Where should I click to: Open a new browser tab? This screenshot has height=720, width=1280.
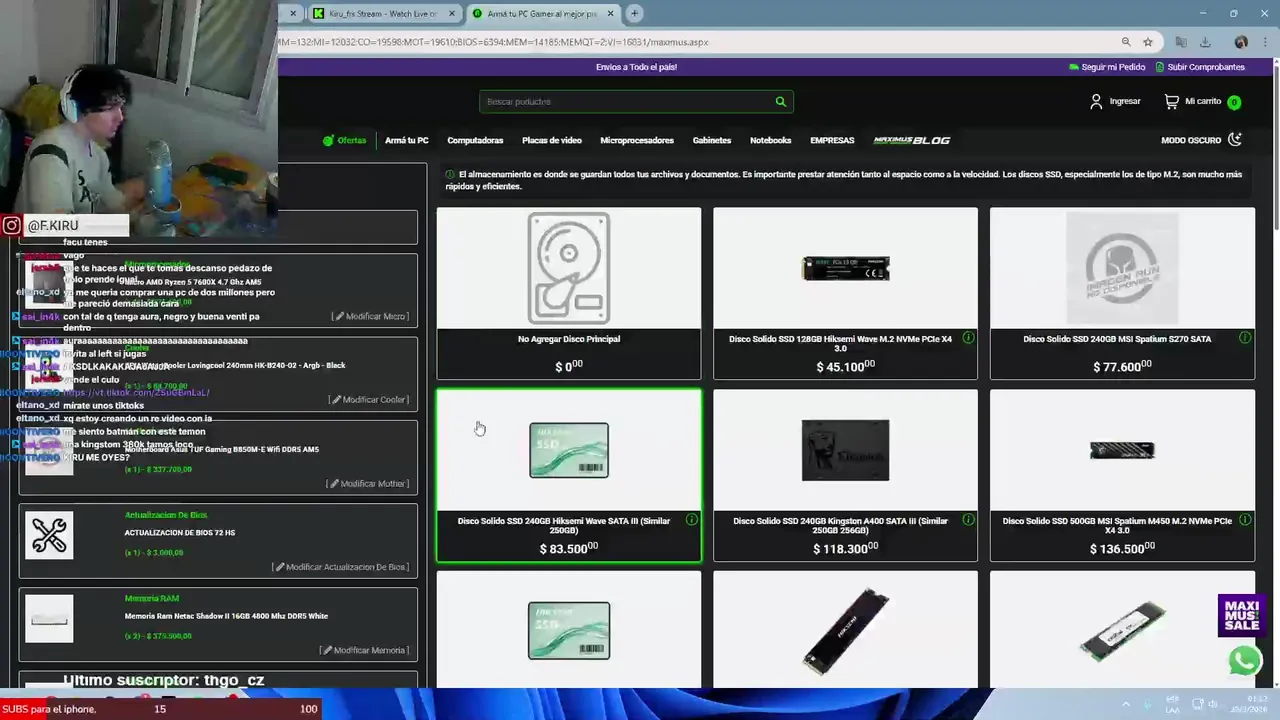point(634,13)
